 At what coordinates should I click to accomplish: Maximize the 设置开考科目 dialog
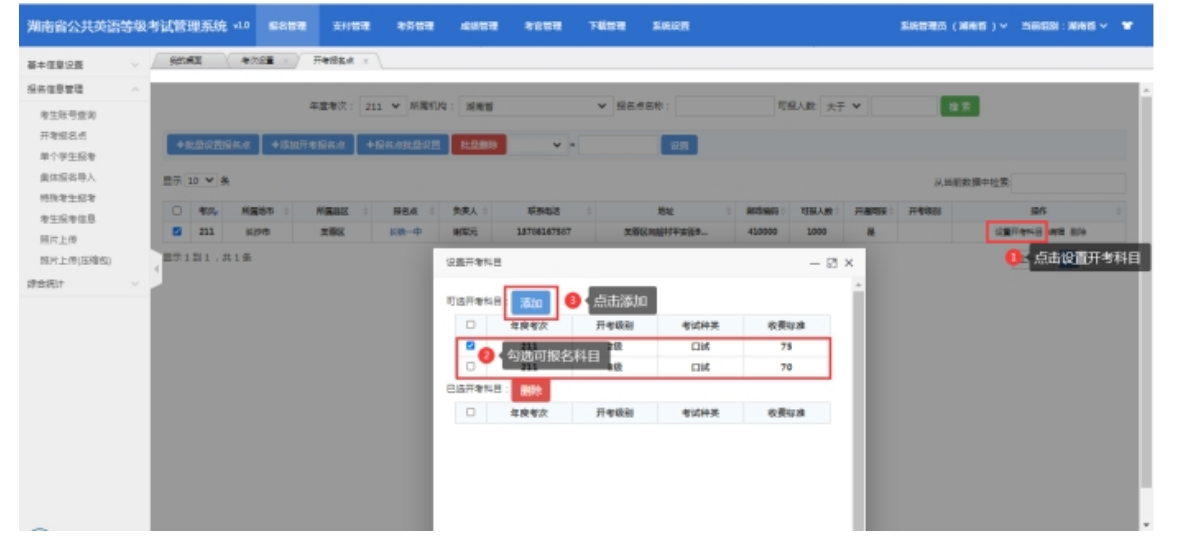[x=831, y=263]
